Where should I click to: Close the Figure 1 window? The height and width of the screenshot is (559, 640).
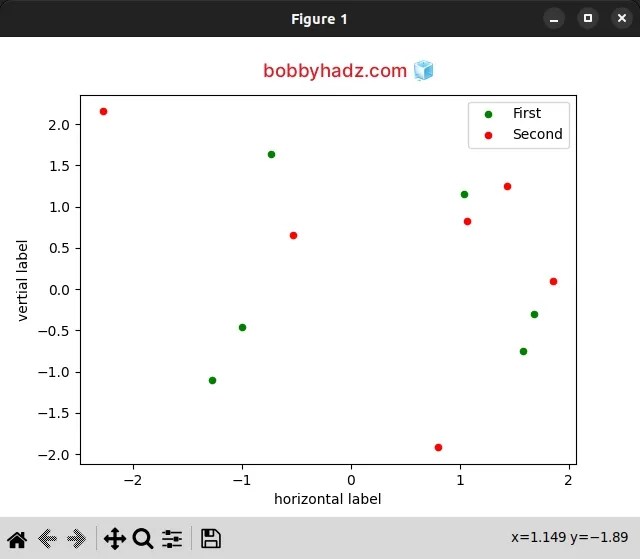pos(622,18)
